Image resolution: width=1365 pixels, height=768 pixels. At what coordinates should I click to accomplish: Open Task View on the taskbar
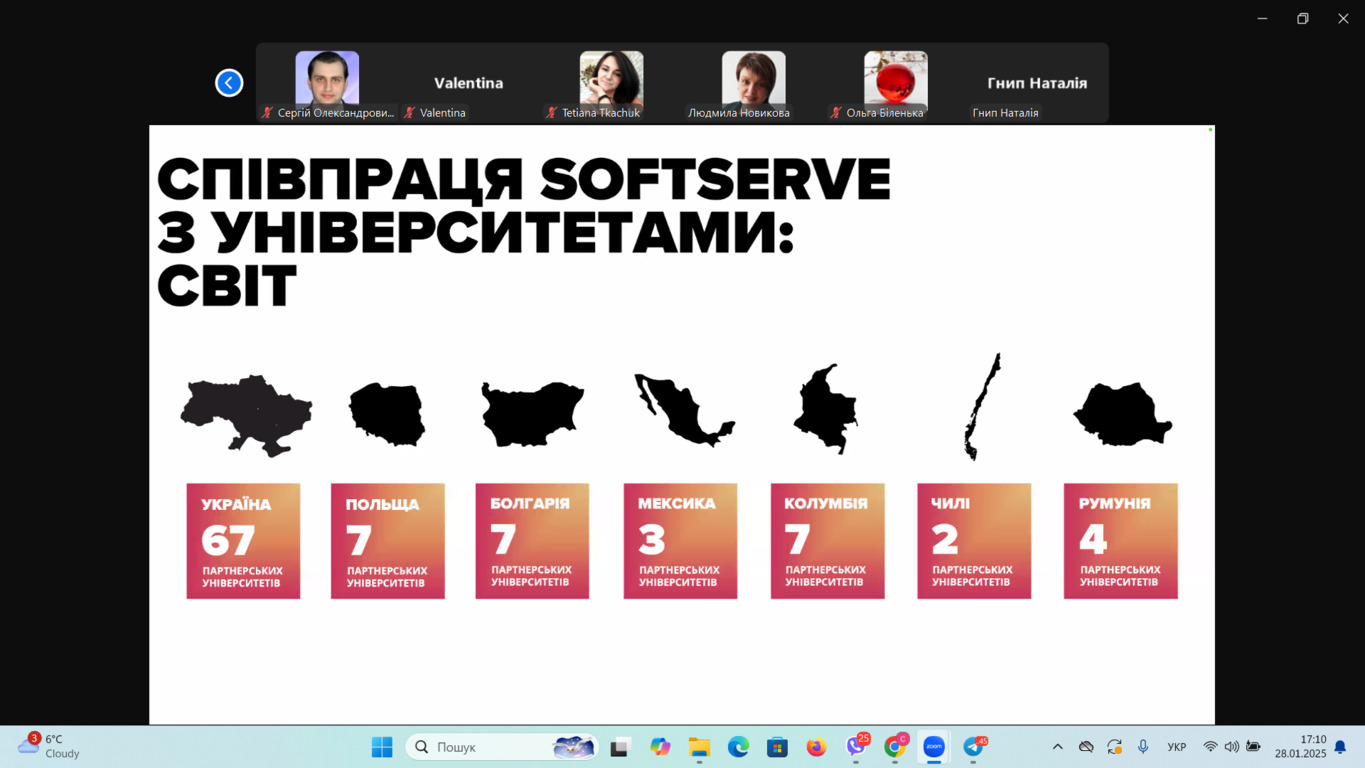coord(620,747)
